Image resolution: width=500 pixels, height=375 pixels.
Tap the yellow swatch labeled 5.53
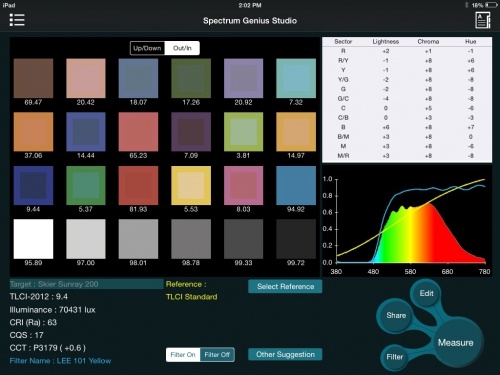point(191,185)
